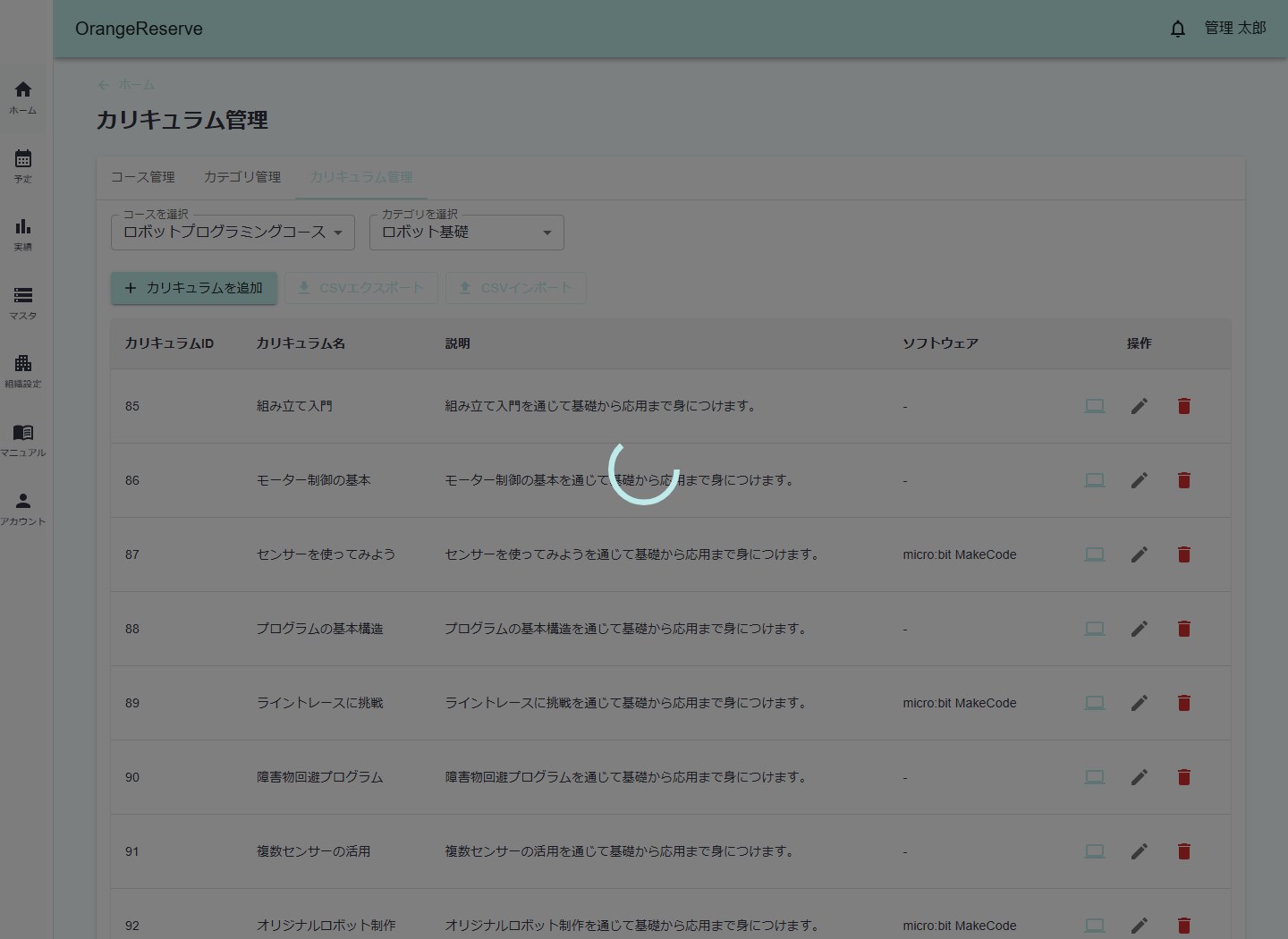Image resolution: width=1288 pixels, height=939 pixels.
Task: Click 障害物回避プログラム curriculum name
Action: tap(320, 777)
